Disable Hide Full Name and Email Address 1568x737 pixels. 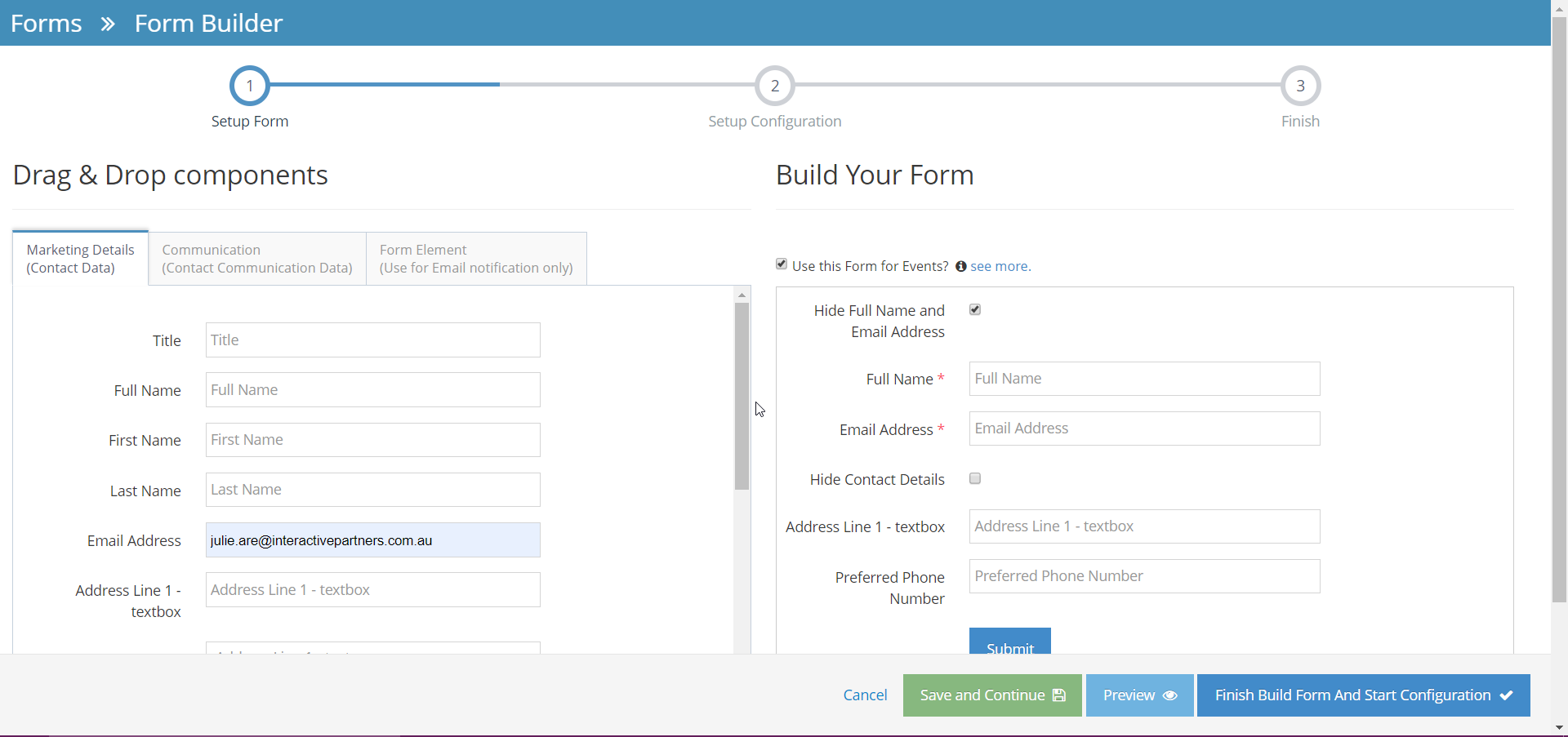[974, 309]
